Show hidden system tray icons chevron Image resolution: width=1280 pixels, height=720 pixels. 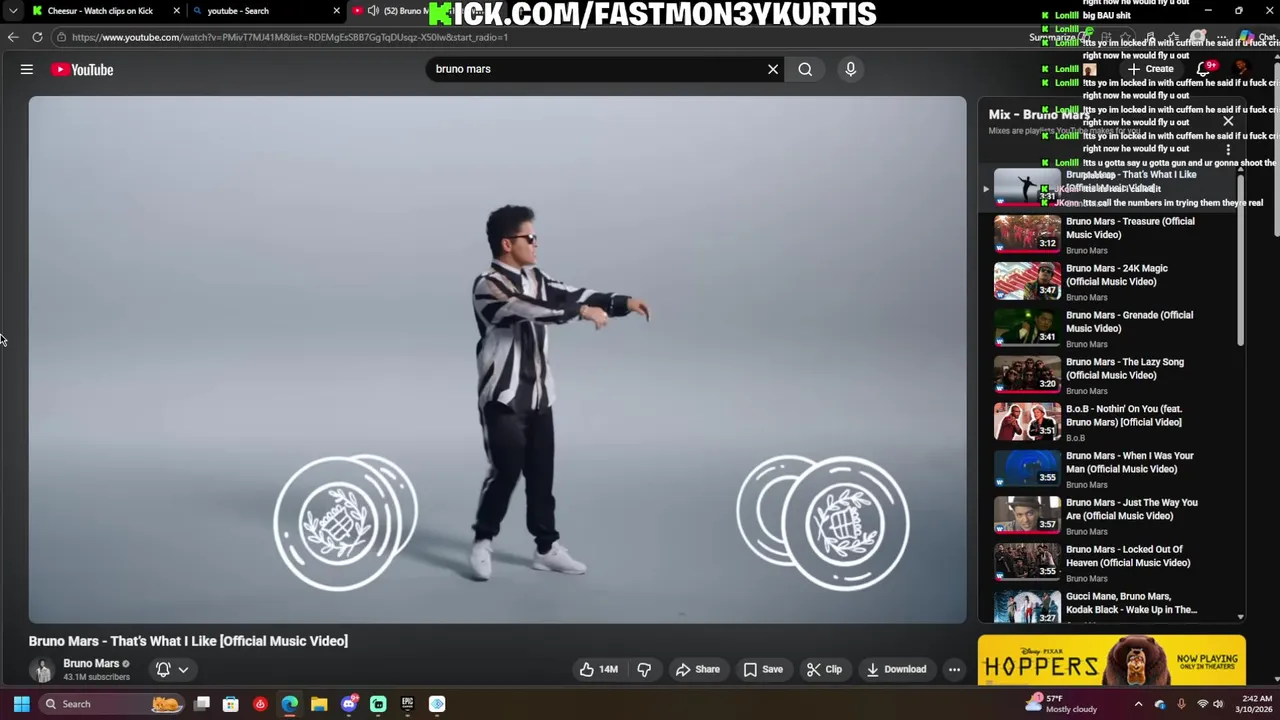click(1138, 704)
